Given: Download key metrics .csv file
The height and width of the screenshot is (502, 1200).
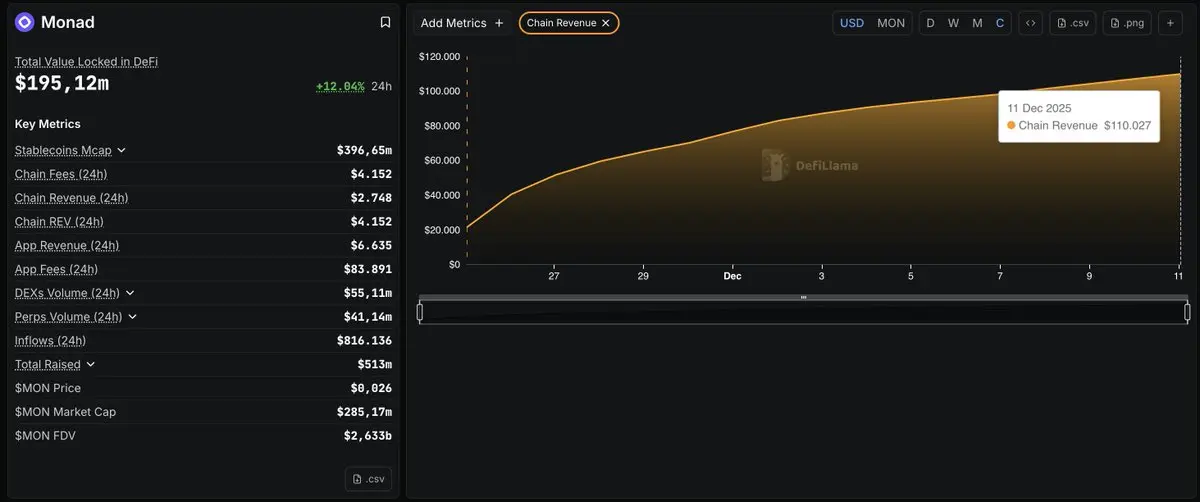Looking at the screenshot, I should 368,479.
